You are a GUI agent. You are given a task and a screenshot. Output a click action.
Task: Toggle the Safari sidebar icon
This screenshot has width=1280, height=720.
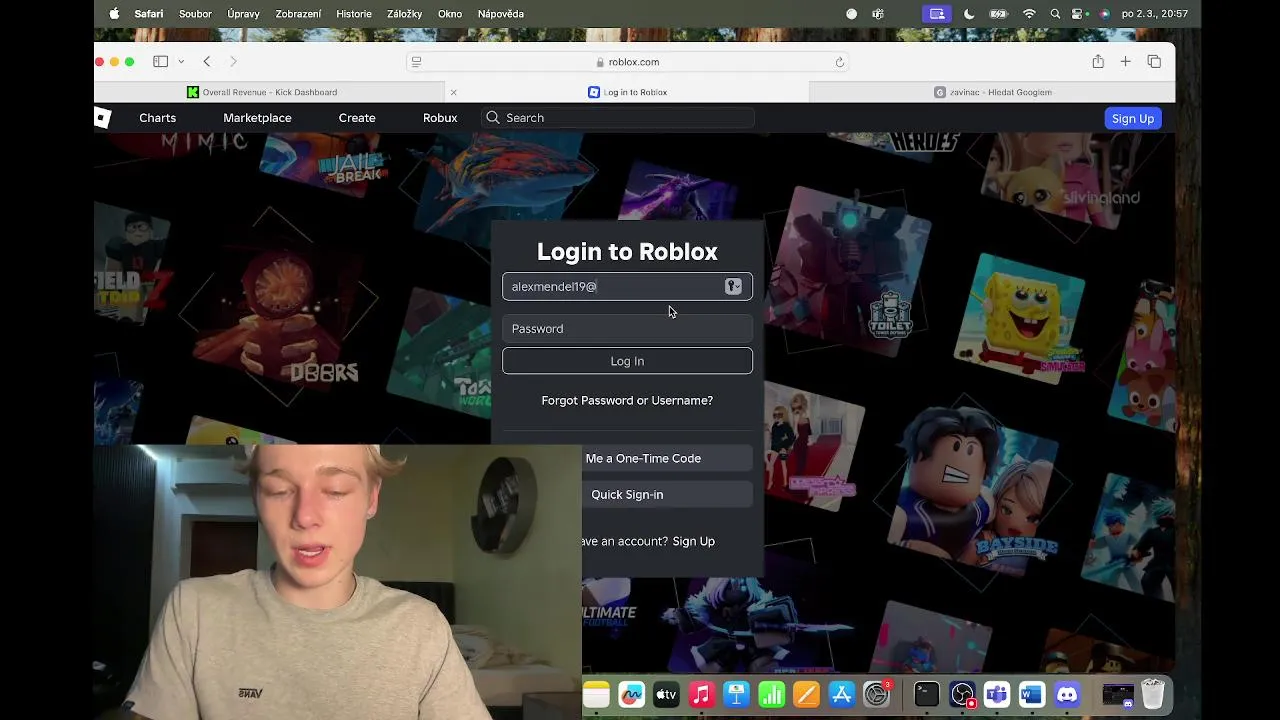(160, 62)
